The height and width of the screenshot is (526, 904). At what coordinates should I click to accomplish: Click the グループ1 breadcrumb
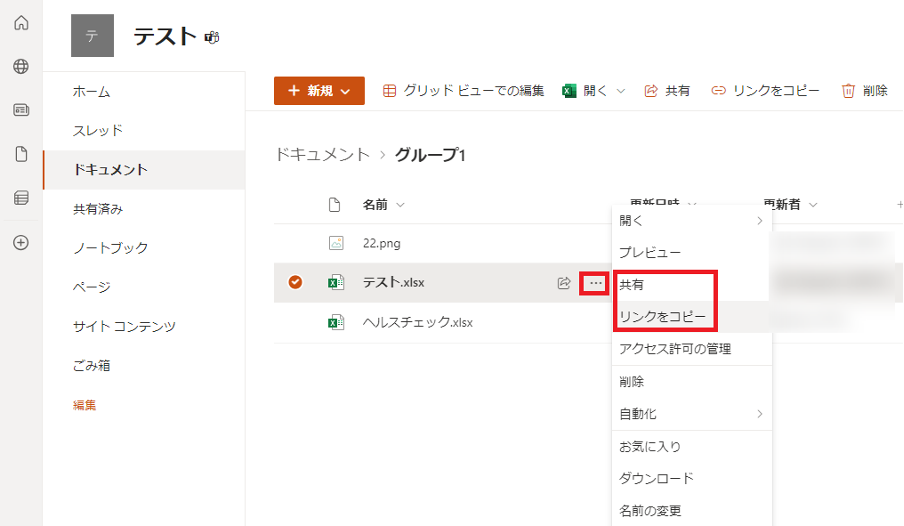click(430, 155)
